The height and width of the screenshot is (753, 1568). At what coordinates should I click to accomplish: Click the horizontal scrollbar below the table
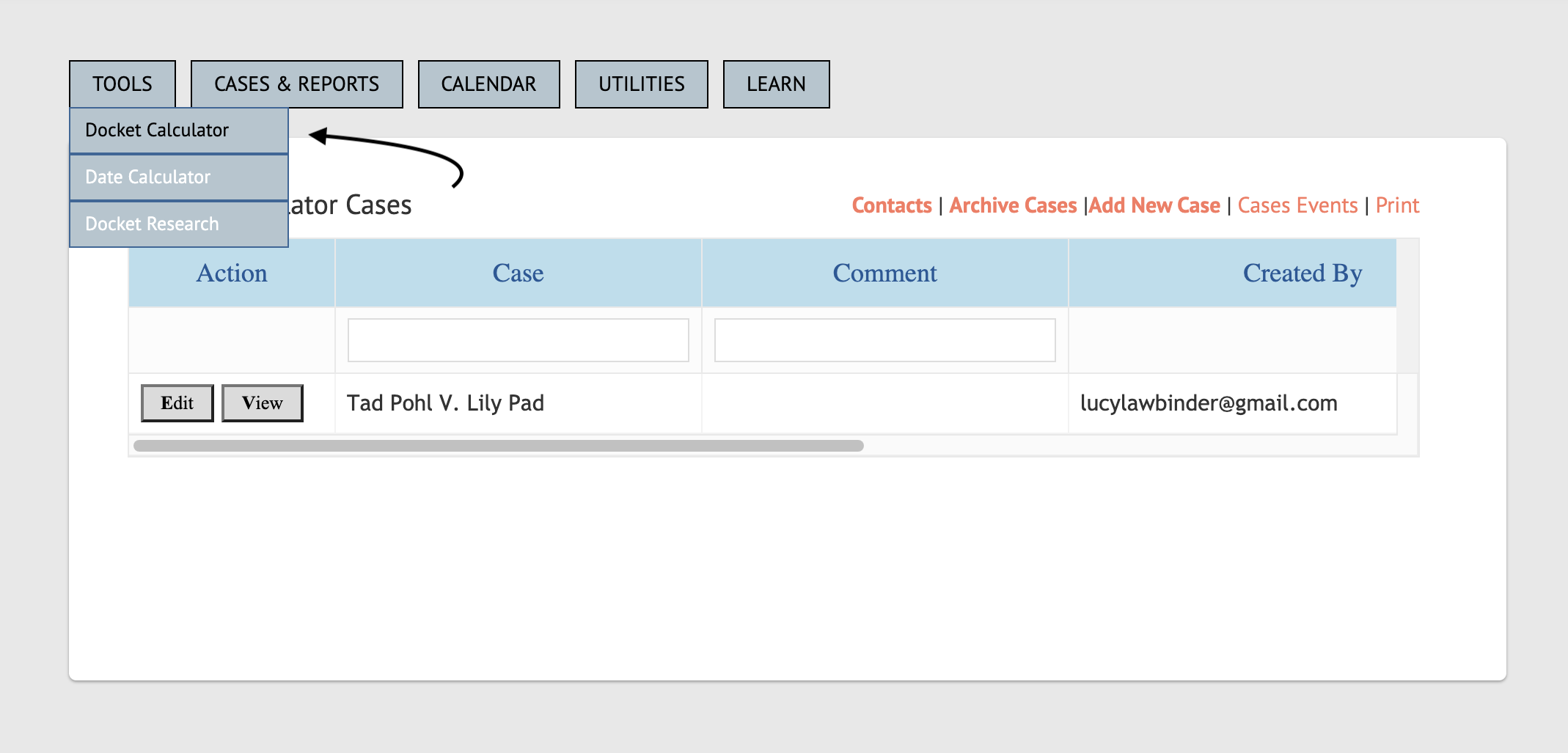pyautogui.click(x=499, y=444)
